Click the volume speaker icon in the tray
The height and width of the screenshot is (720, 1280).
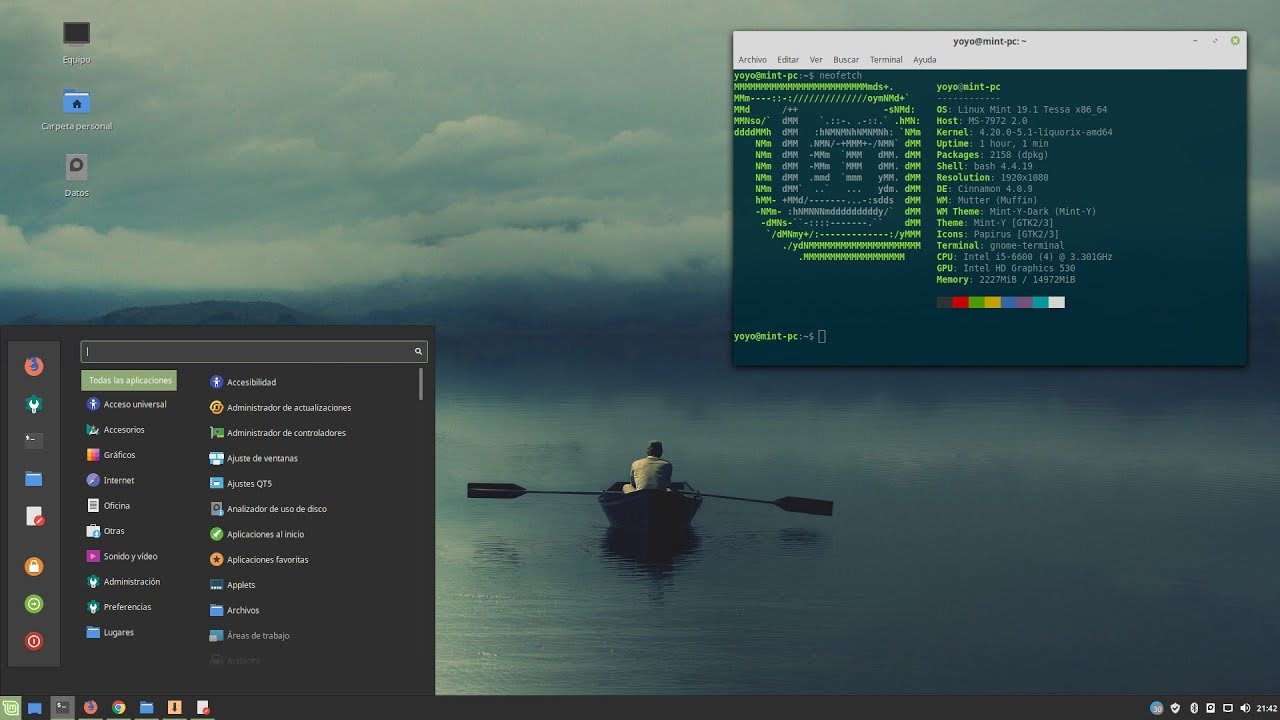pyautogui.click(x=1245, y=708)
